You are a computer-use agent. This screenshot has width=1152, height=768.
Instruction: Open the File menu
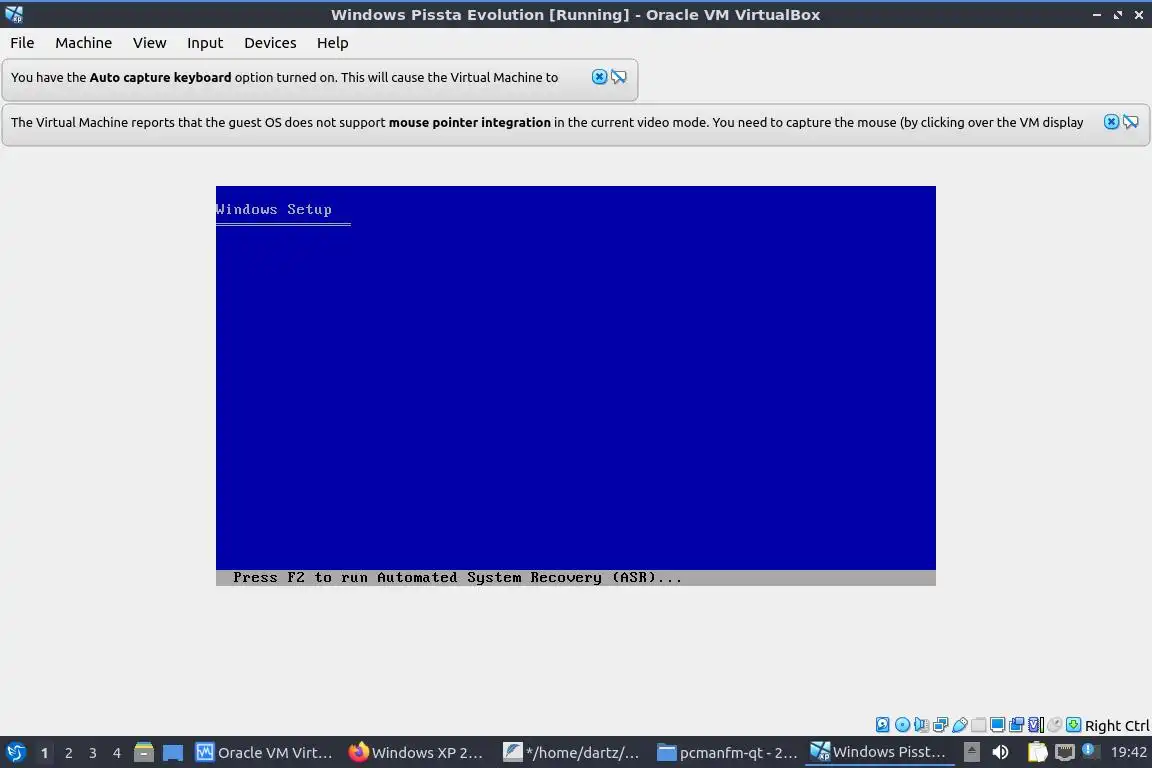pyautogui.click(x=22, y=43)
